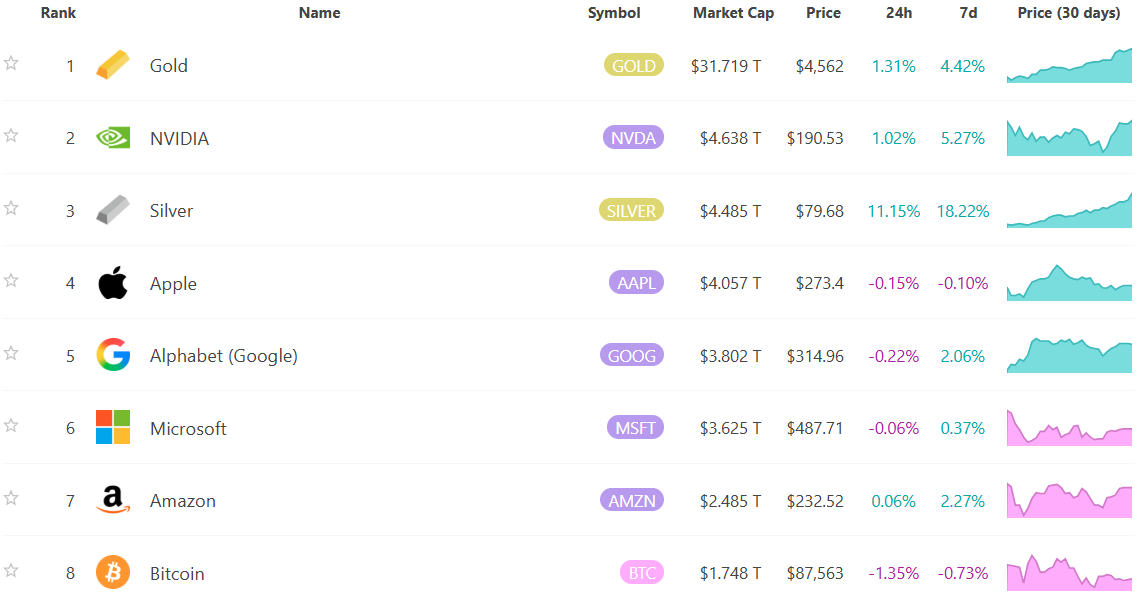Click the BTC symbol badge

(x=642, y=572)
